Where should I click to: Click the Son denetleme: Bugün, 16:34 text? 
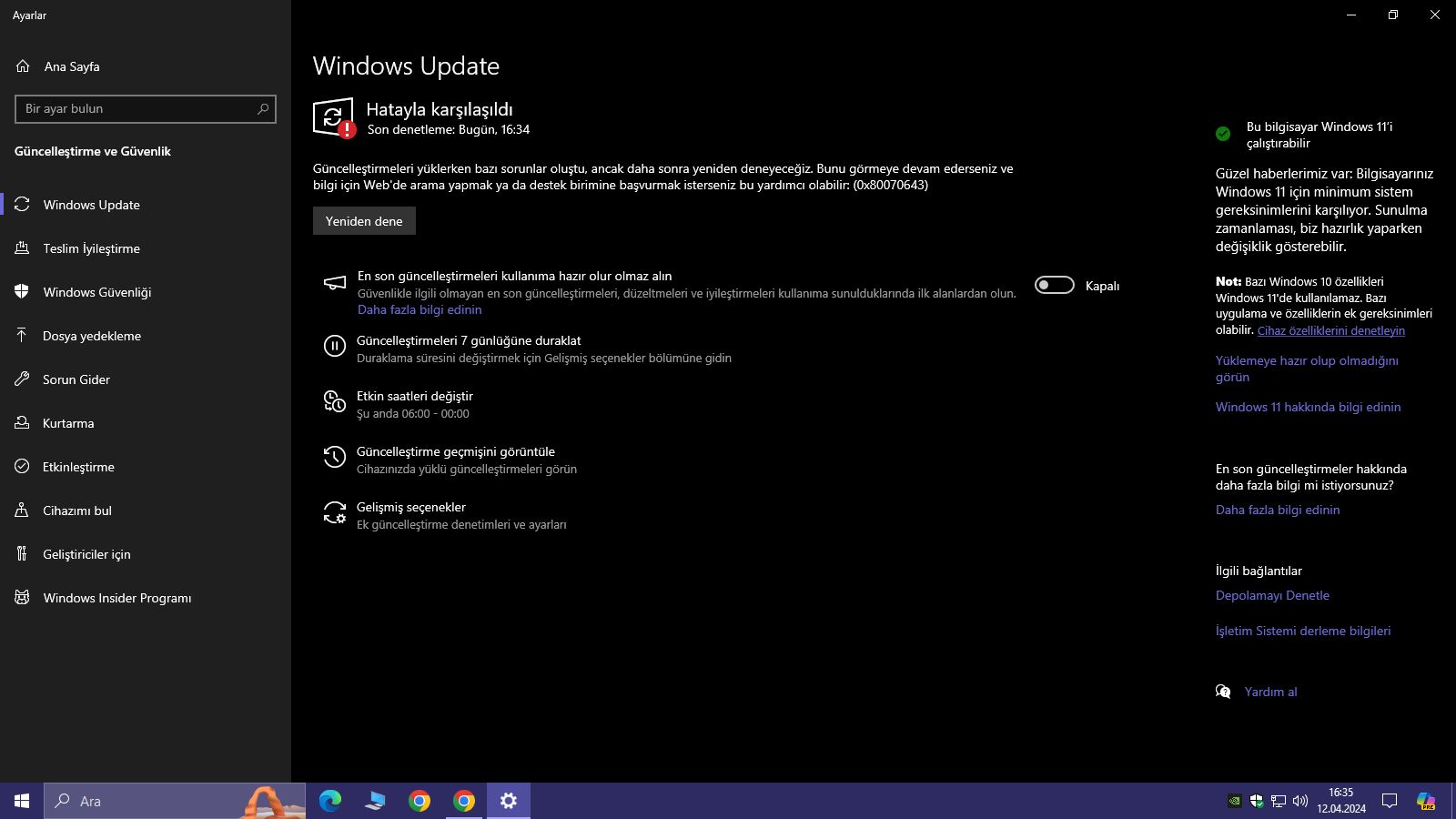click(449, 130)
